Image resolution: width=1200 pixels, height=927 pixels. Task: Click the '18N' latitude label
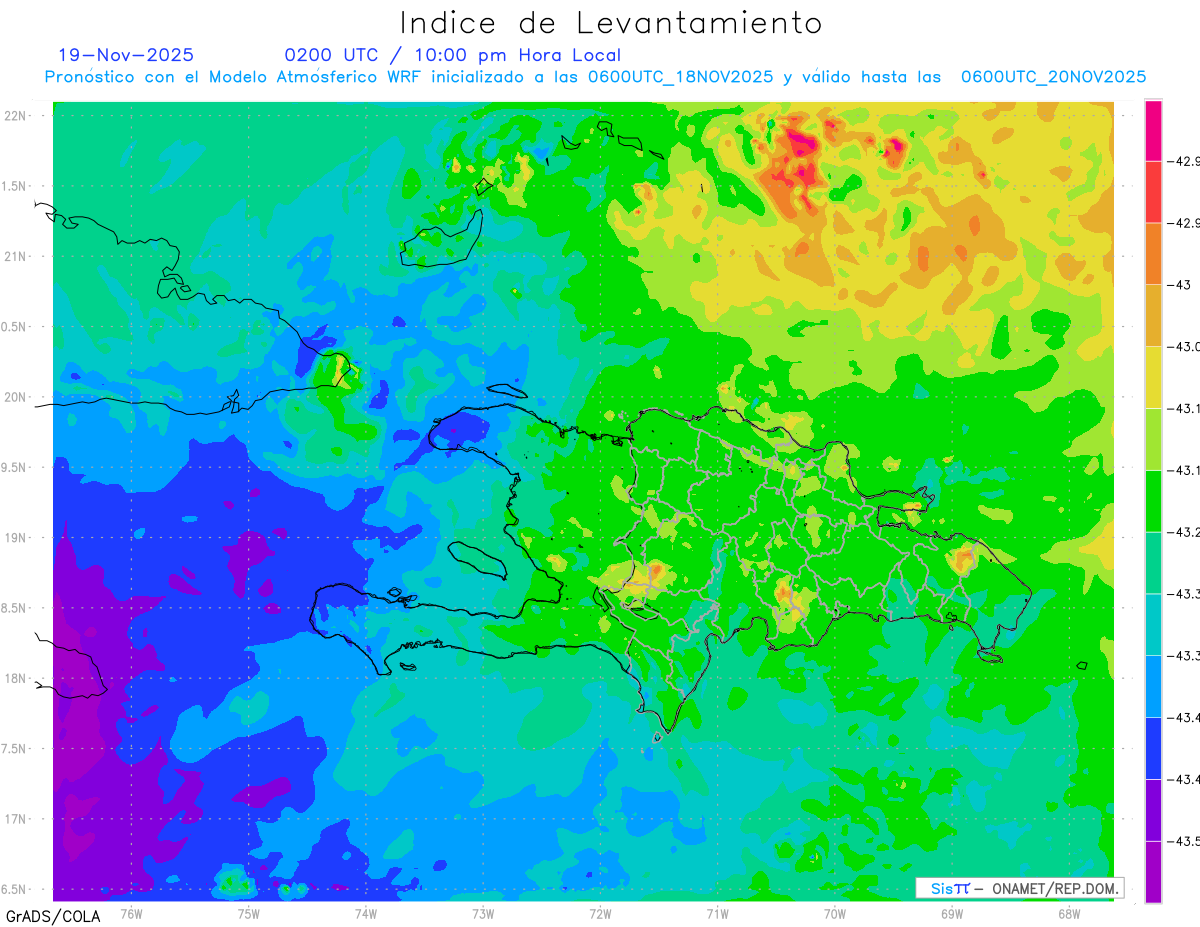point(15,678)
